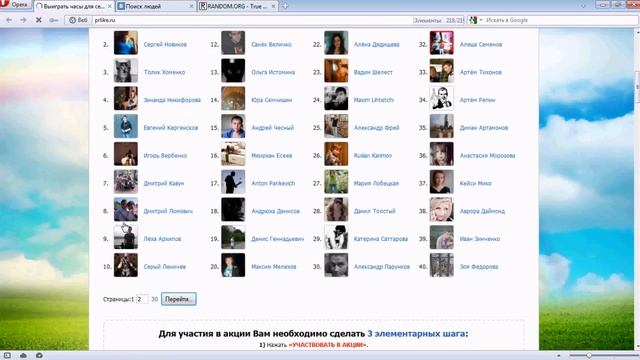The height and width of the screenshot is (360, 640).
Task: Click page number 30 link in pagination
Action: [x=154, y=299]
